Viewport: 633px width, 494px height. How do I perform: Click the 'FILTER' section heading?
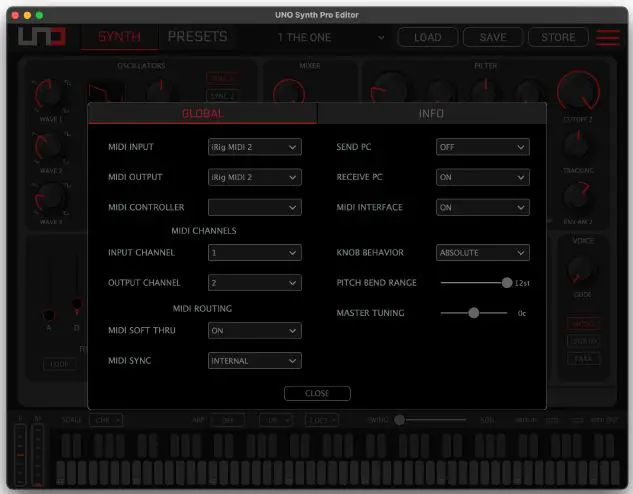pyautogui.click(x=486, y=66)
